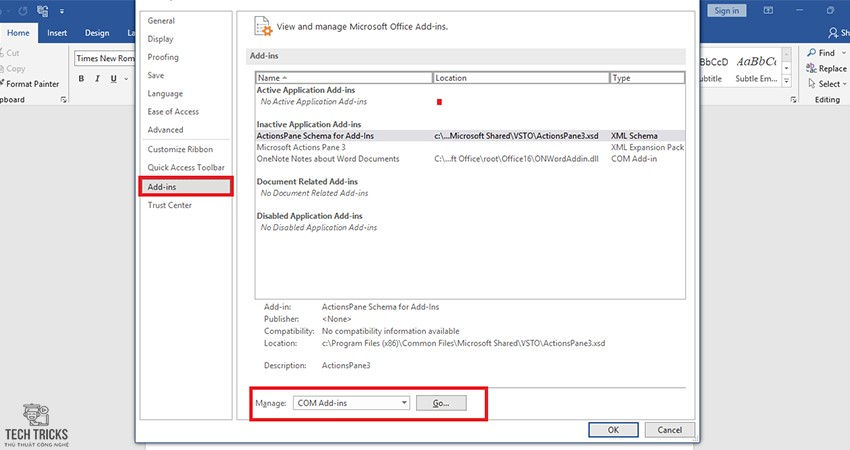Click Copy in the clipboard group
850x450 pixels.
click(13, 69)
